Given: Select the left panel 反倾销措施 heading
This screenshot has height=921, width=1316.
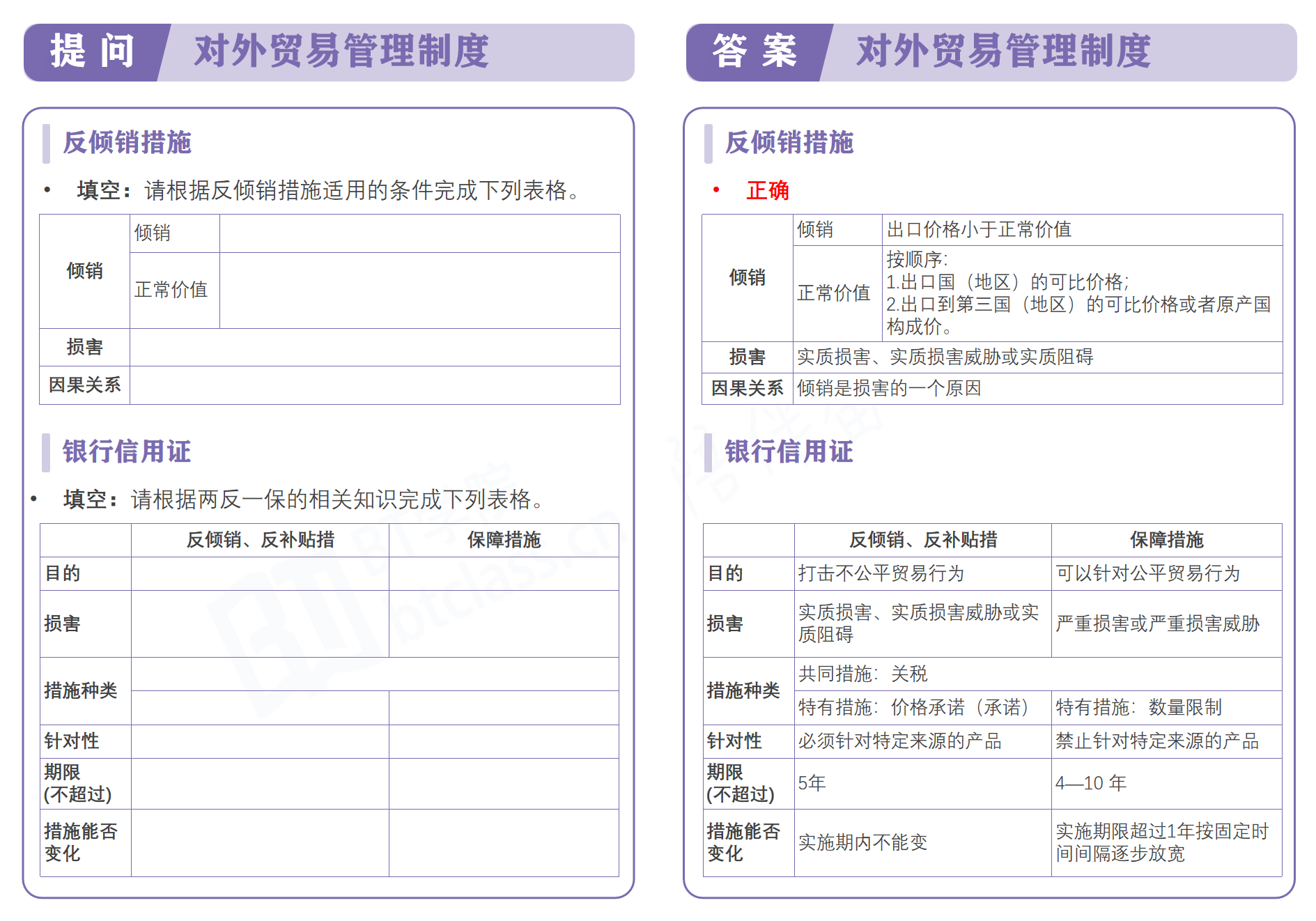Looking at the screenshot, I should [x=127, y=143].
